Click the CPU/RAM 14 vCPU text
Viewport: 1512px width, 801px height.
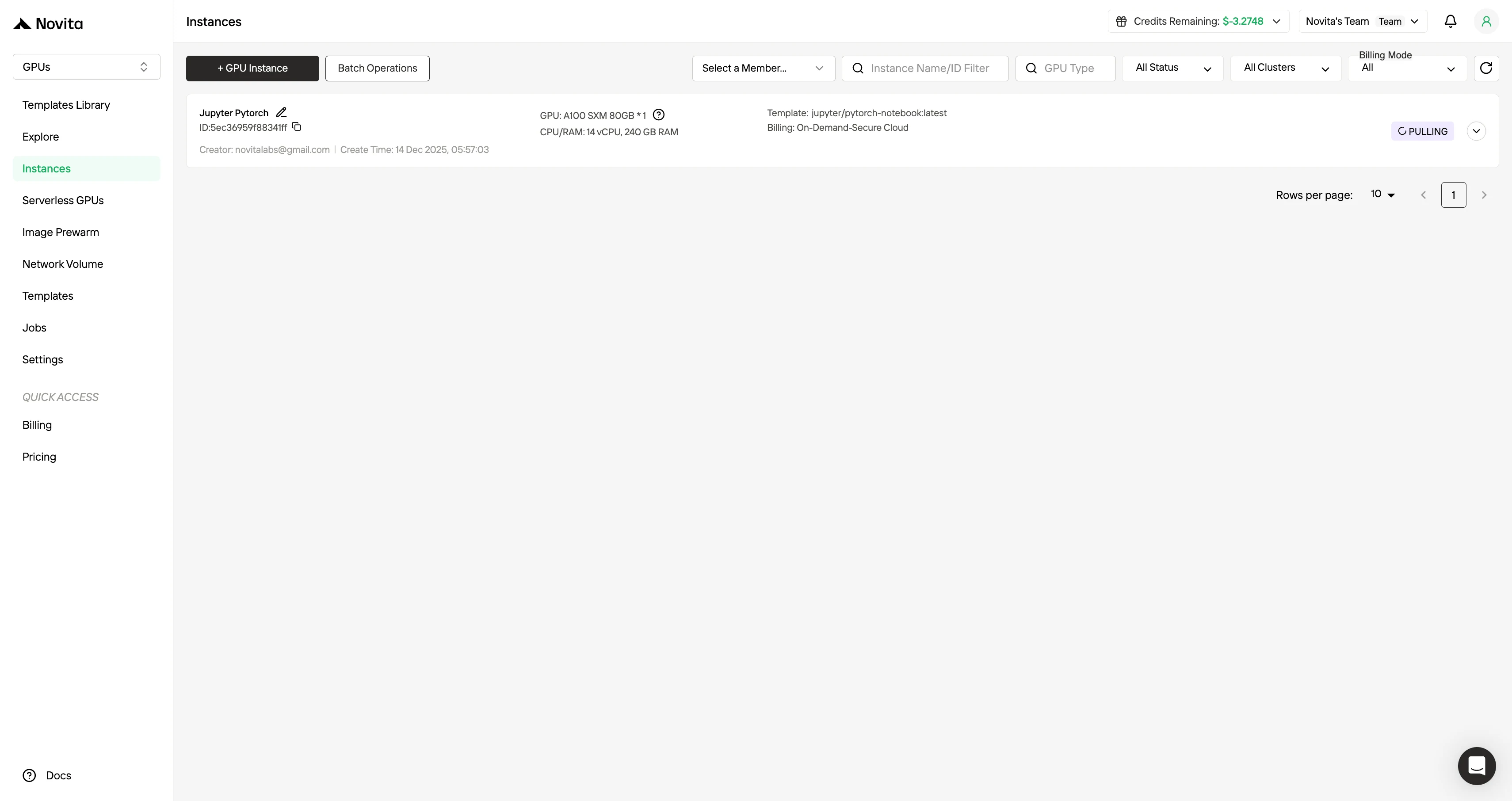pos(609,132)
